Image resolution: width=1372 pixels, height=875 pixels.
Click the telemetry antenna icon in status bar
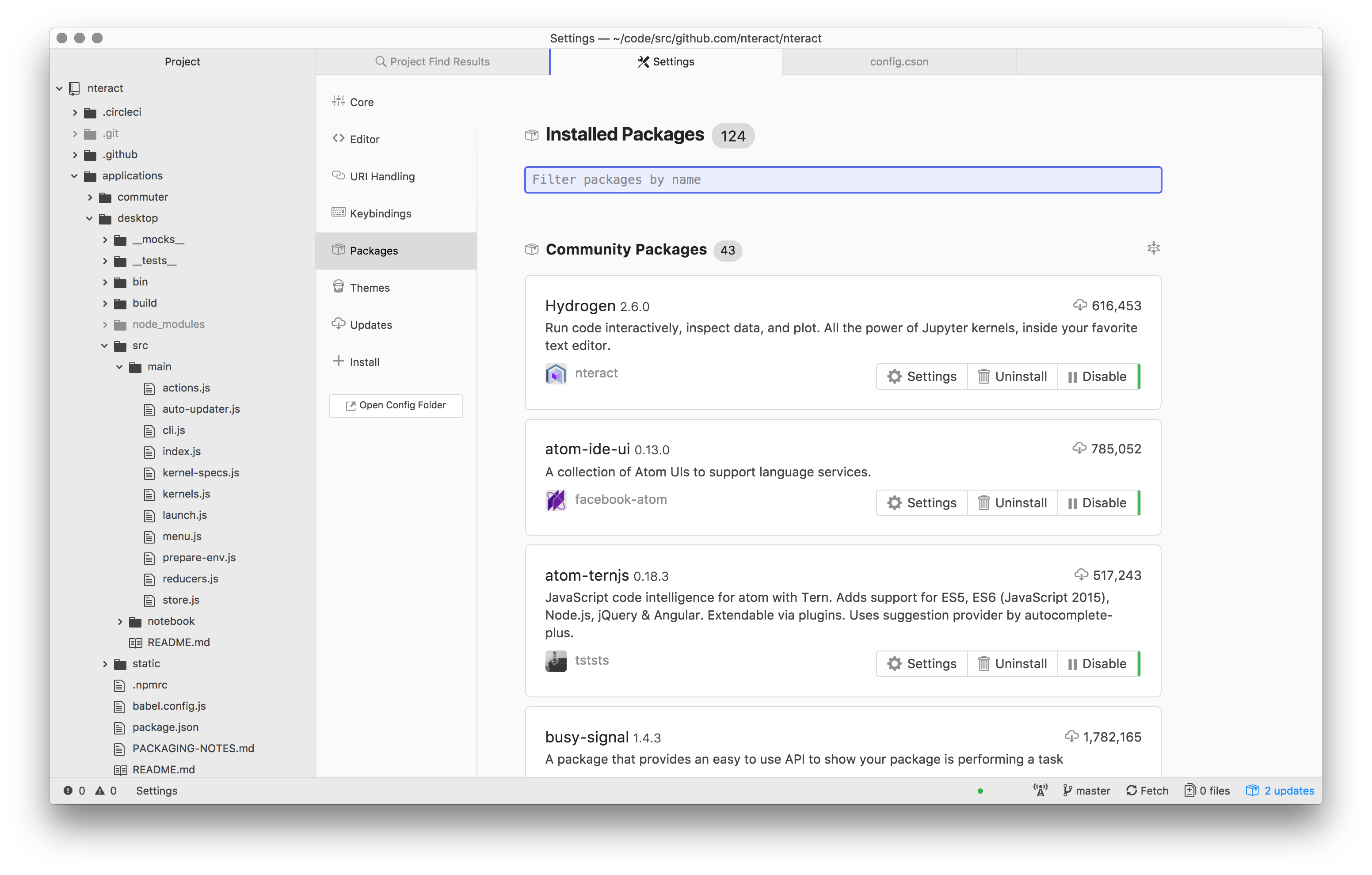[x=1040, y=790]
